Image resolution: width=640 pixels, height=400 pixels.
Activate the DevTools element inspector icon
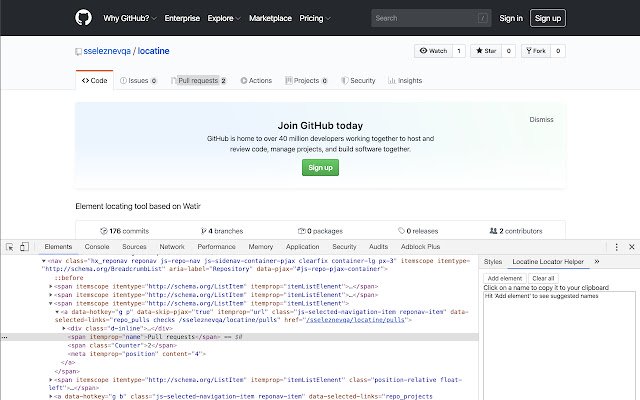coord(10,247)
